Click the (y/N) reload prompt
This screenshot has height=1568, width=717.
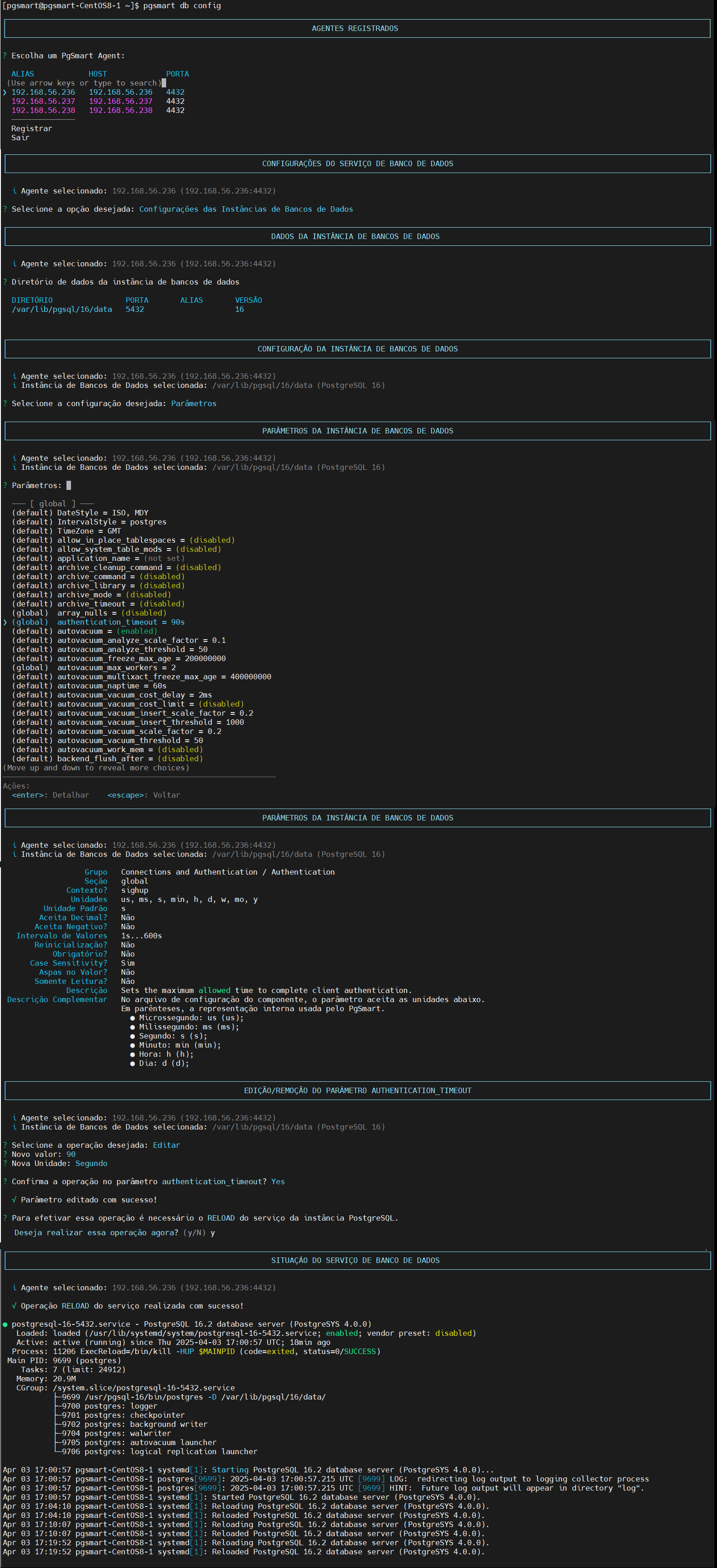(x=194, y=1233)
